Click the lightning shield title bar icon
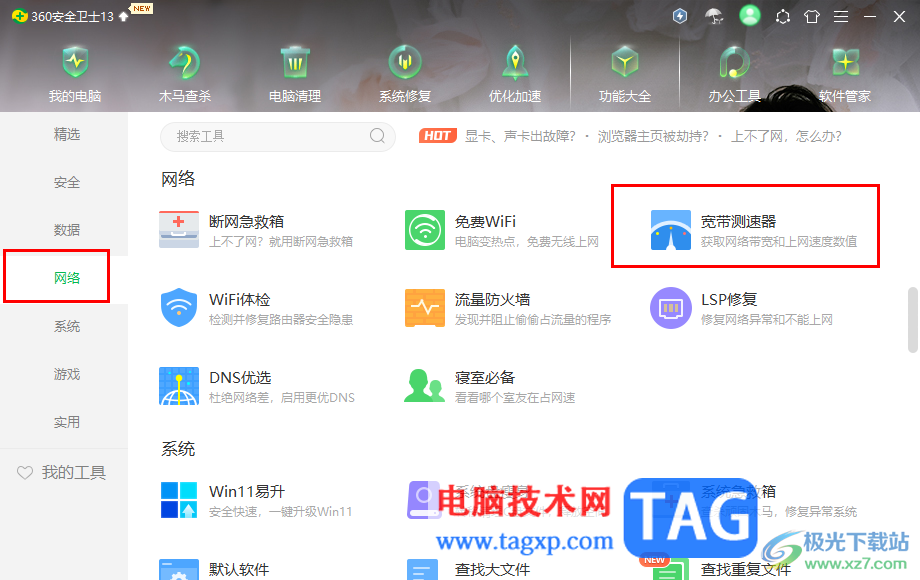The height and width of the screenshot is (580, 920). (679, 16)
